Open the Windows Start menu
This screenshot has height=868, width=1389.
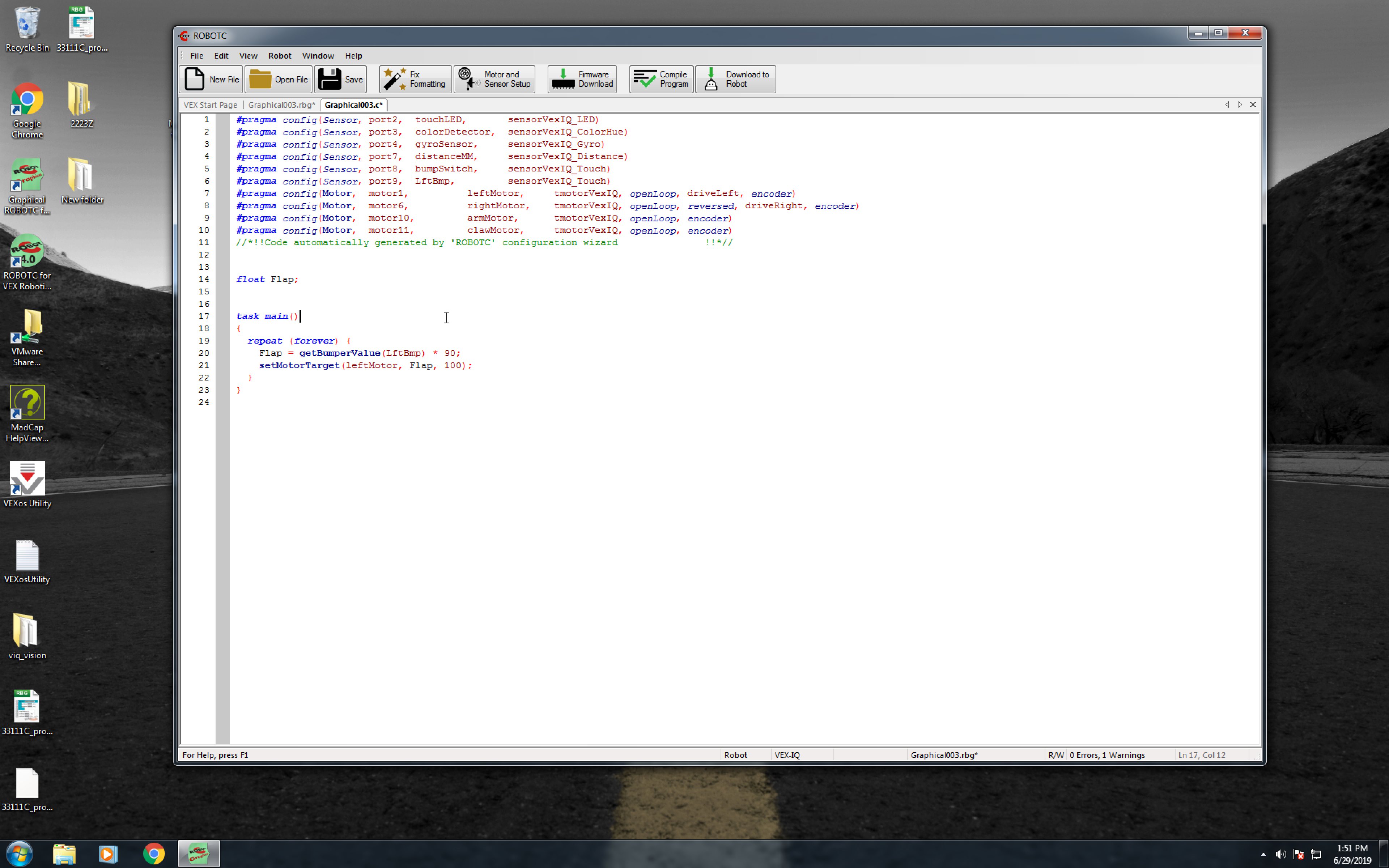pos(19,854)
